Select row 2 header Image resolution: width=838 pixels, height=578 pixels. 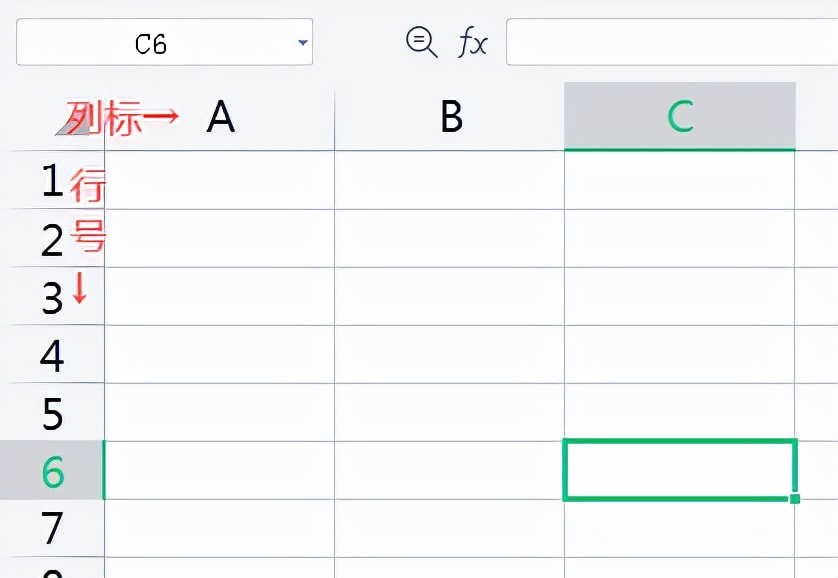[x=52, y=240]
